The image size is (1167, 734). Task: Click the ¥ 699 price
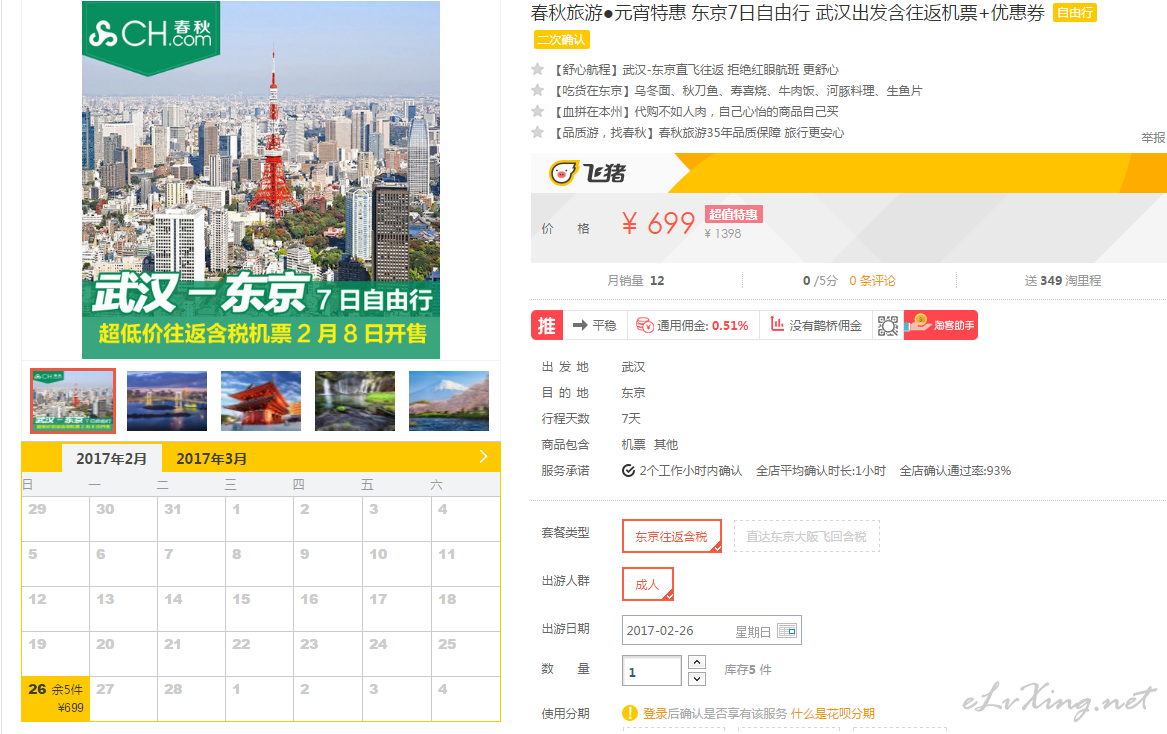(x=659, y=223)
